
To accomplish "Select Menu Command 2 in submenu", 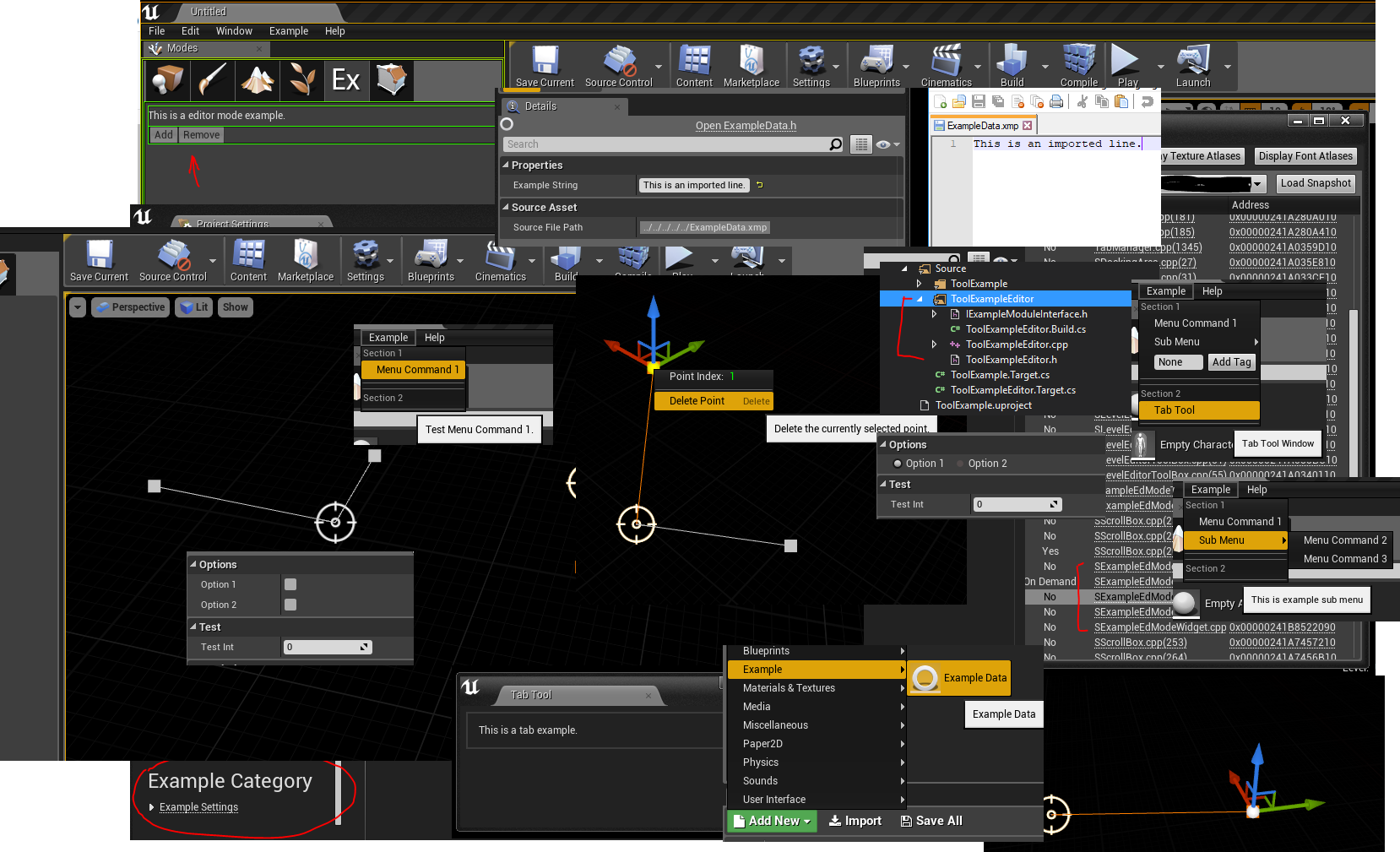I will click(1344, 540).
